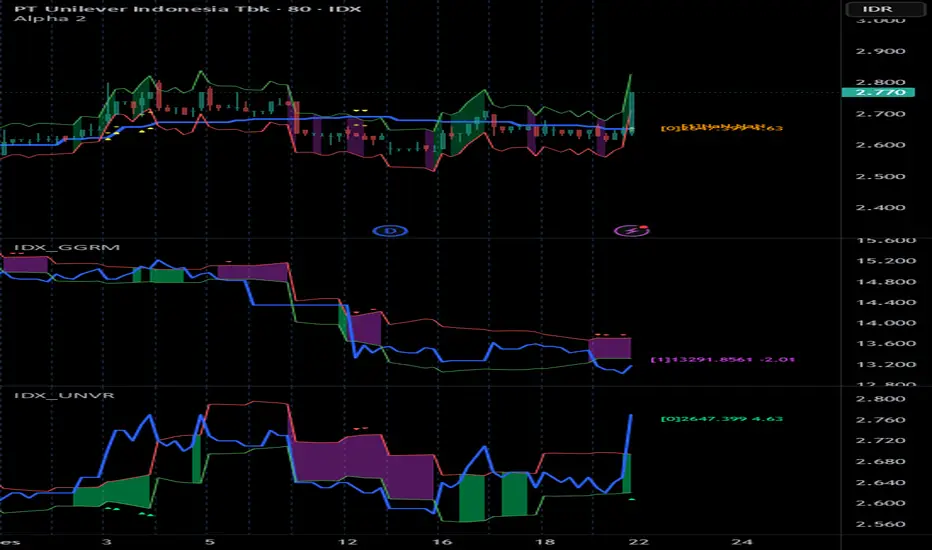The image size is (932, 550).
Task: Click the 14.800 axis value in the GGRM pane
Action: tap(886, 282)
